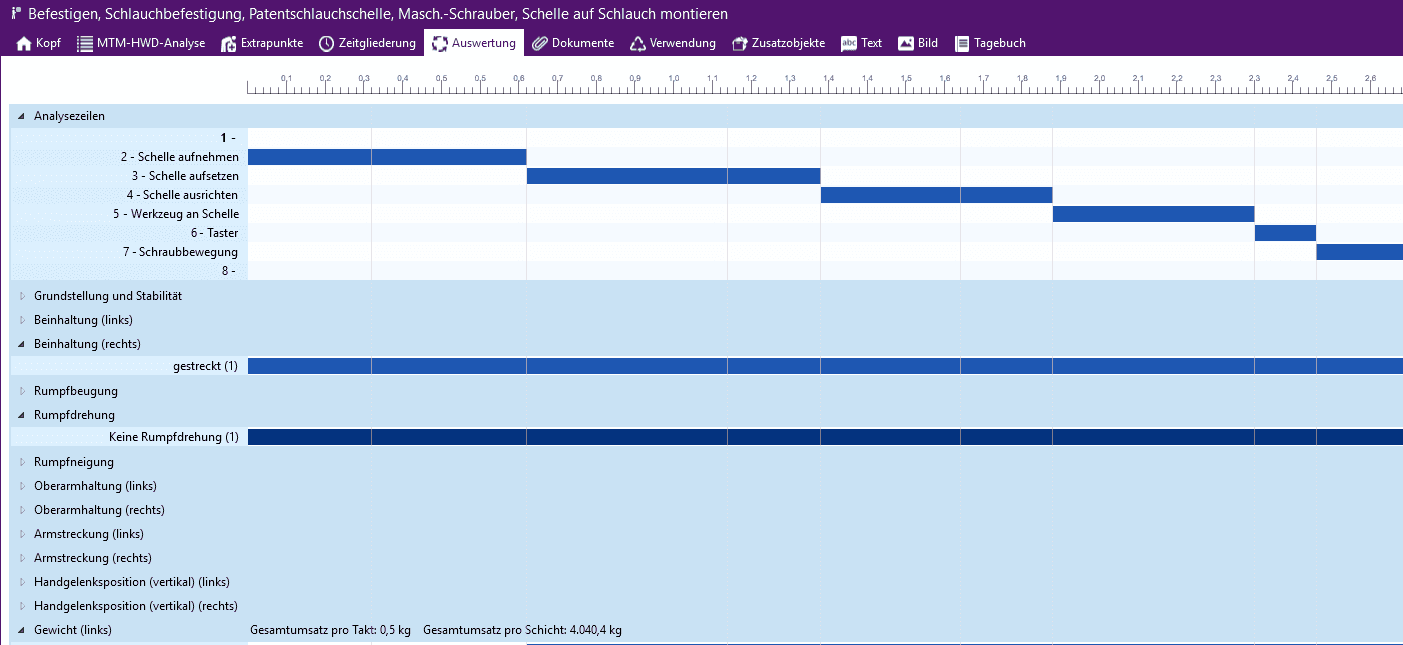This screenshot has height=645, width=1403.
Task: Switch to the Text tab
Action: click(861, 43)
